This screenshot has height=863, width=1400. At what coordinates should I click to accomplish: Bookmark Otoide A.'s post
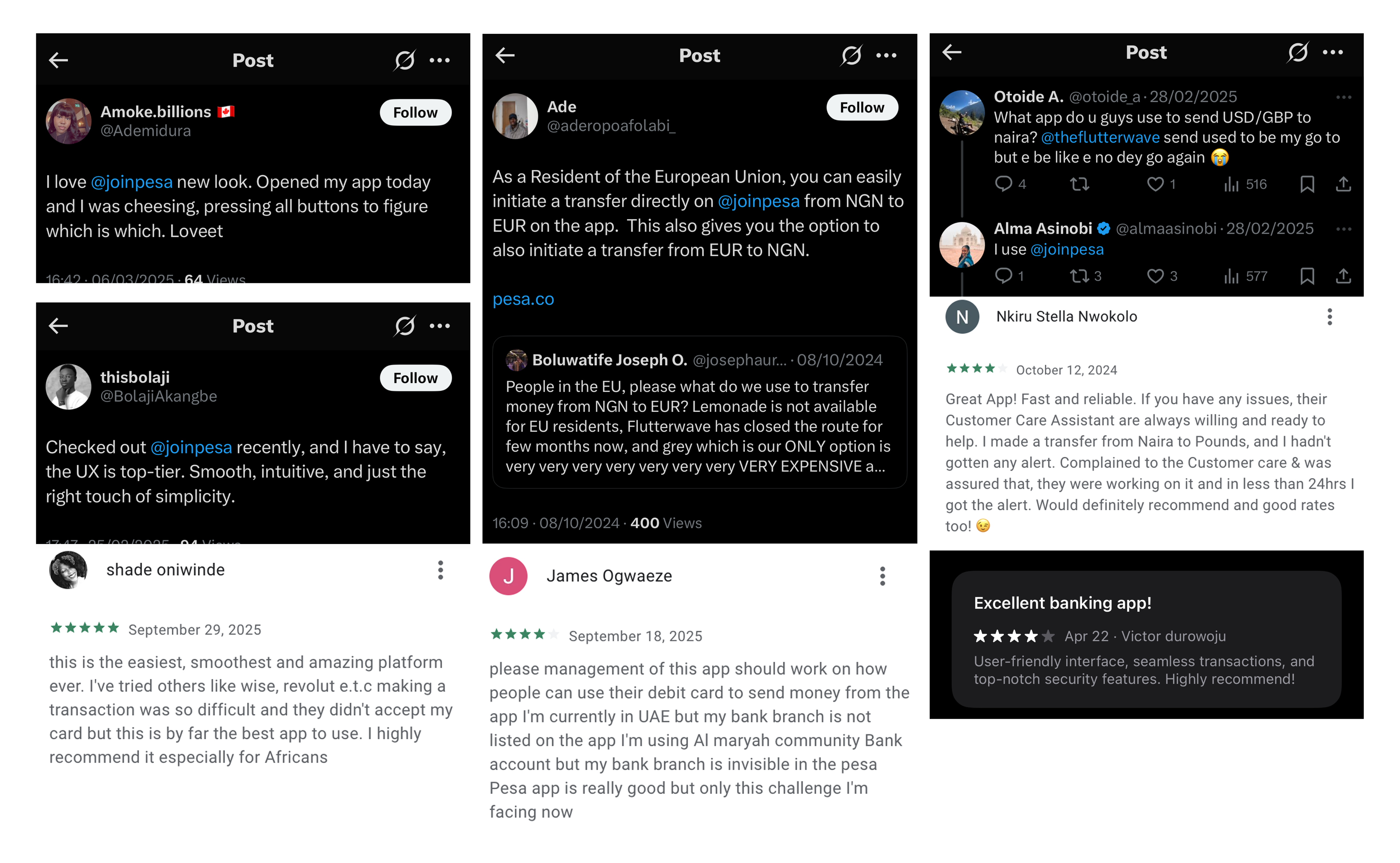pos(1306,184)
